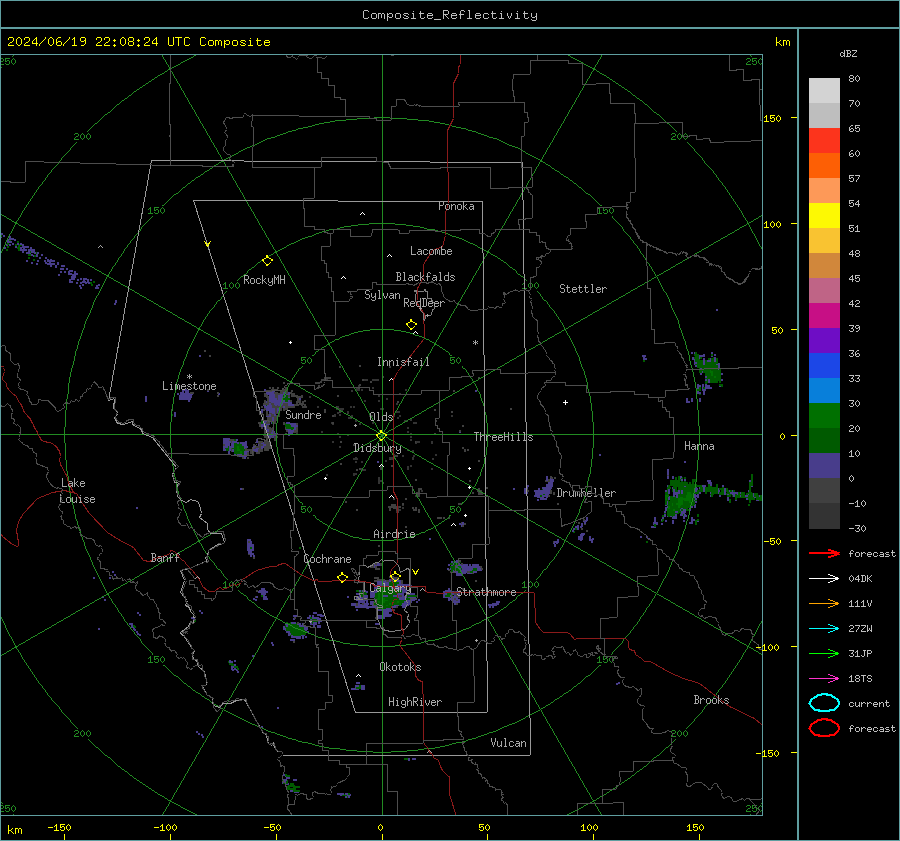Click the radar center marker at Olds

(x=382, y=436)
